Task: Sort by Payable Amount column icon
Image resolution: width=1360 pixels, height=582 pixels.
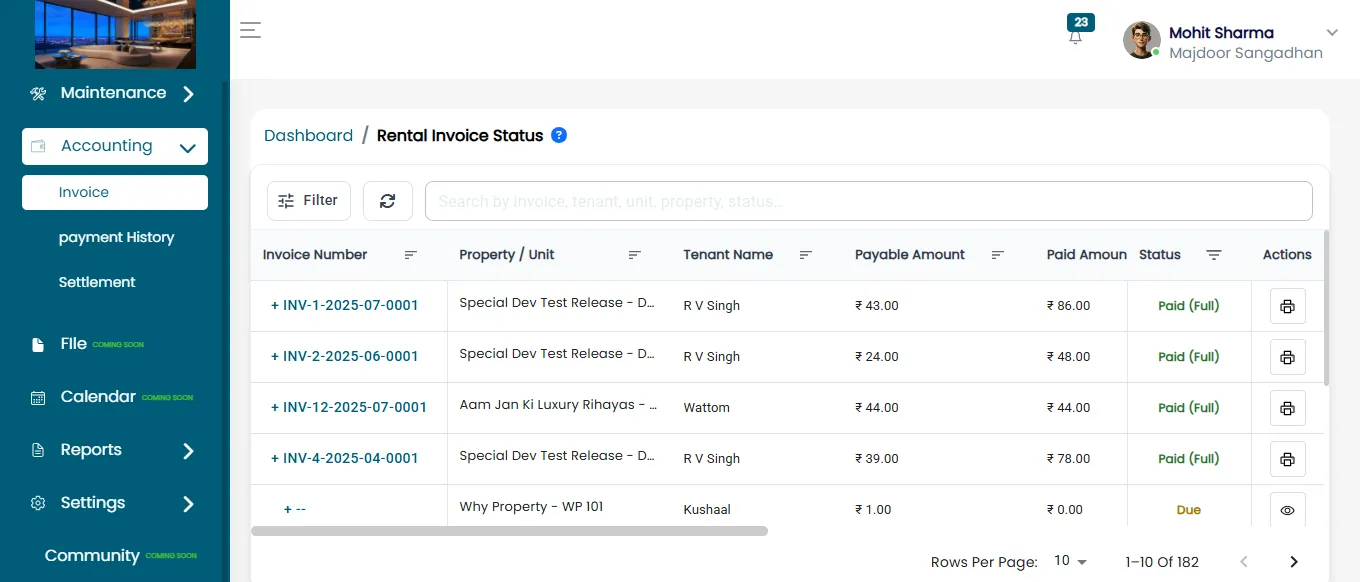Action: (997, 255)
